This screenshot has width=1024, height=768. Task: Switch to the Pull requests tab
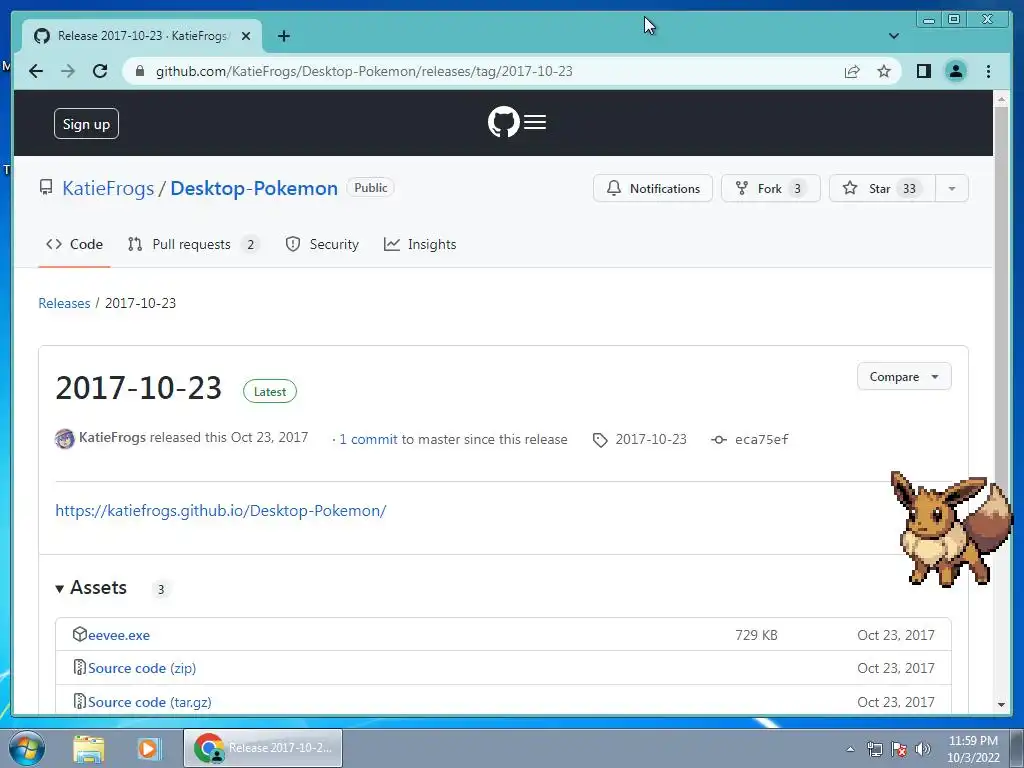coord(193,244)
